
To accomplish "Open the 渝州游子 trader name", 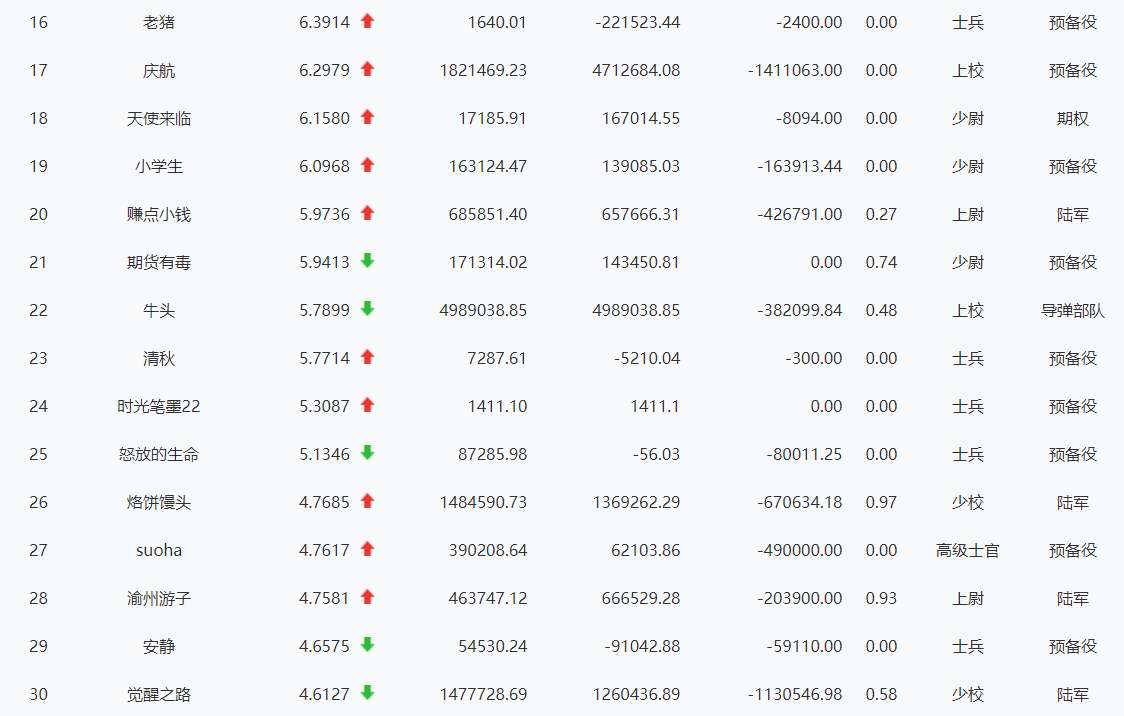I will pyautogui.click(x=159, y=598).
